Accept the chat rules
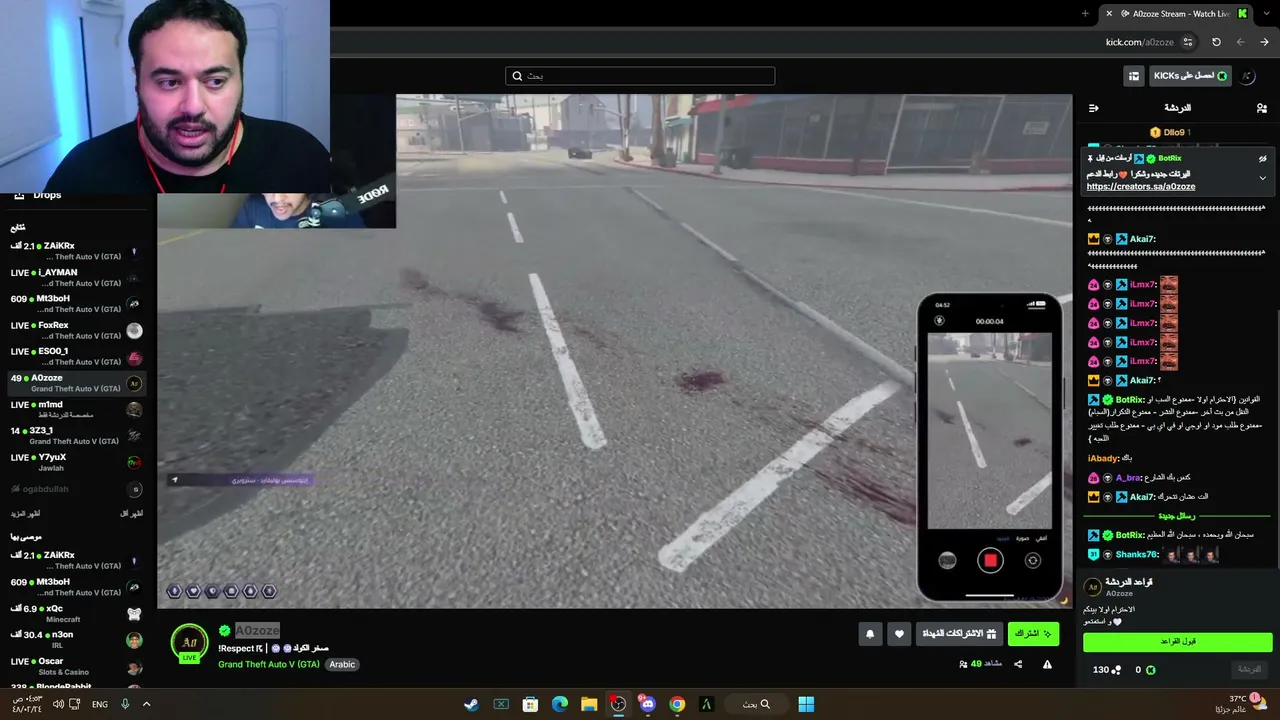Screen dimensions: 1280x720 pyautogui.click(x=1178, y=641)
